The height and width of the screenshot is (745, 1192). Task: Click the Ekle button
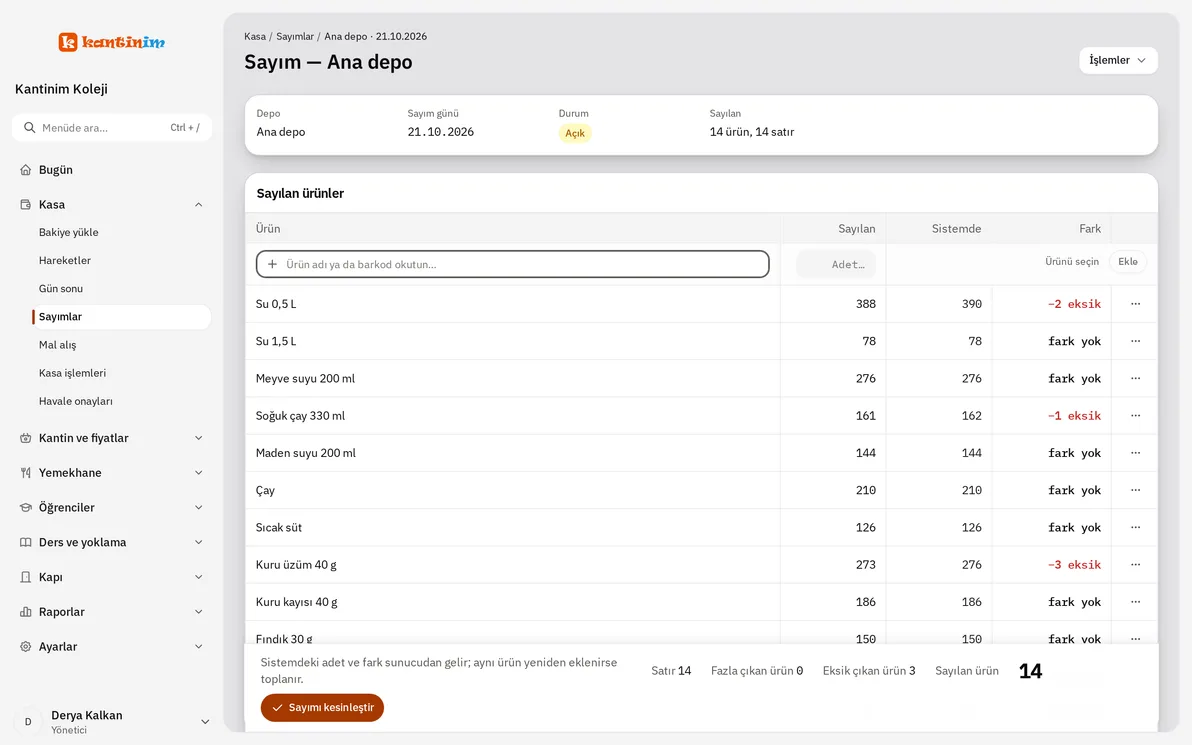tap(1128, 262)
